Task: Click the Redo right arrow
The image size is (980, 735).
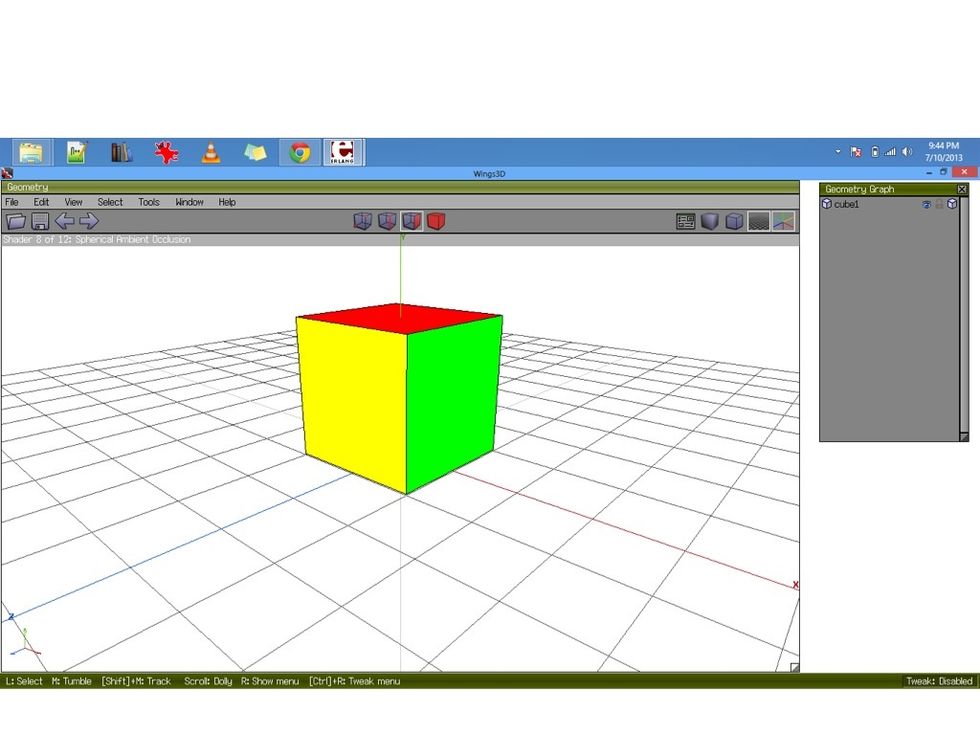Action: pos(89,221)
